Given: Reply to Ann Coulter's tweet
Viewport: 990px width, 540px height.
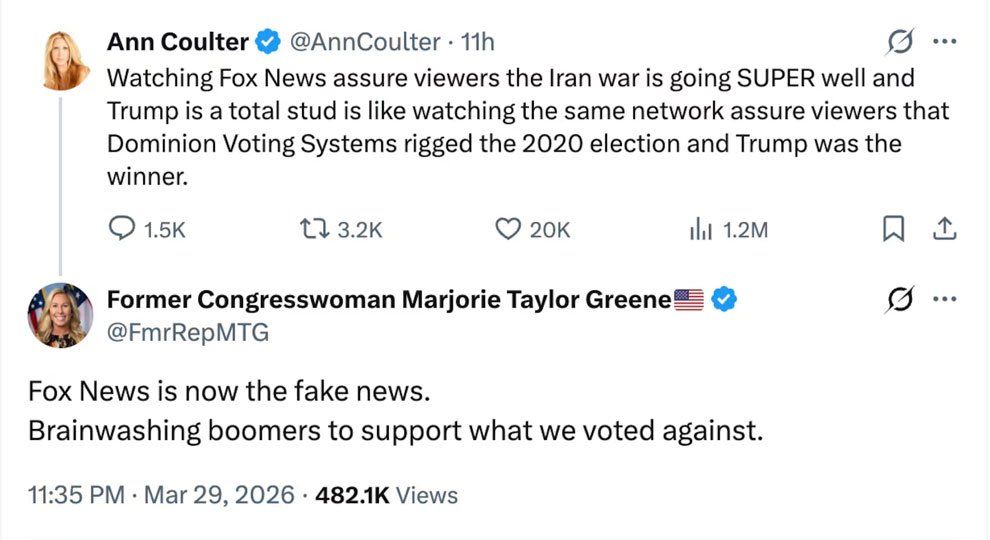Looking at the screenshot, I should [122, 229].
